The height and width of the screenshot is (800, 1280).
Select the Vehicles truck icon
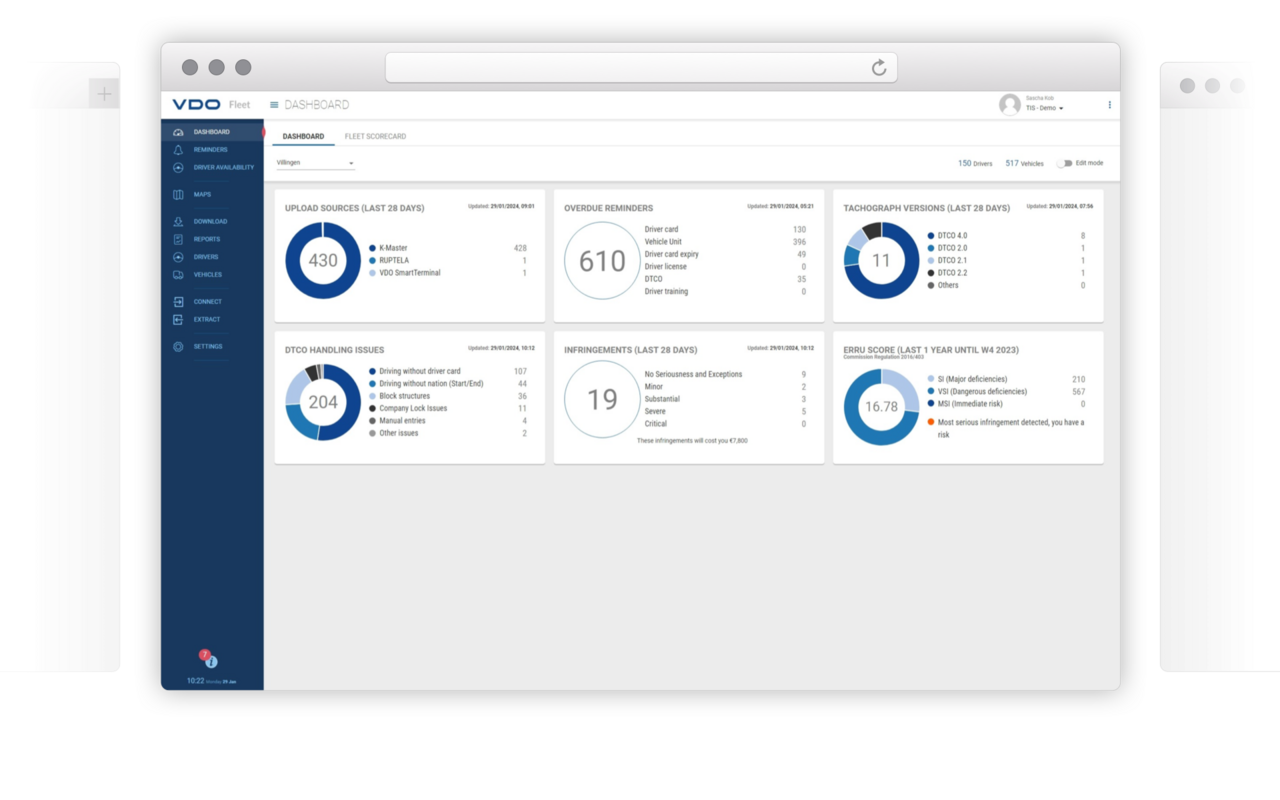178,275
